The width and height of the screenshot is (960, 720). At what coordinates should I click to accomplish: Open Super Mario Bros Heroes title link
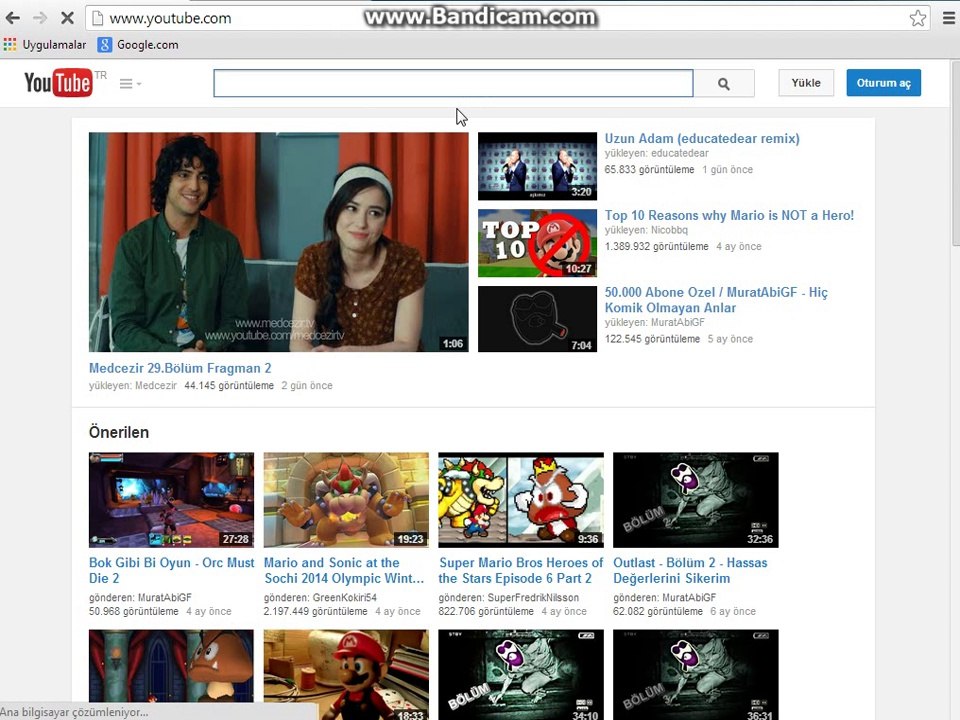[521, 571]
